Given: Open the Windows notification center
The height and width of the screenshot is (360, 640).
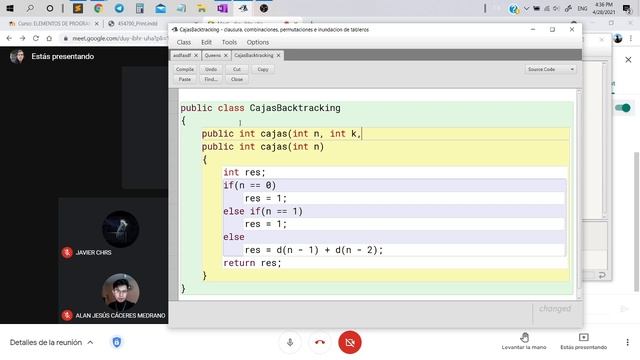Looking at the screenshot, I should pos(627,8).
